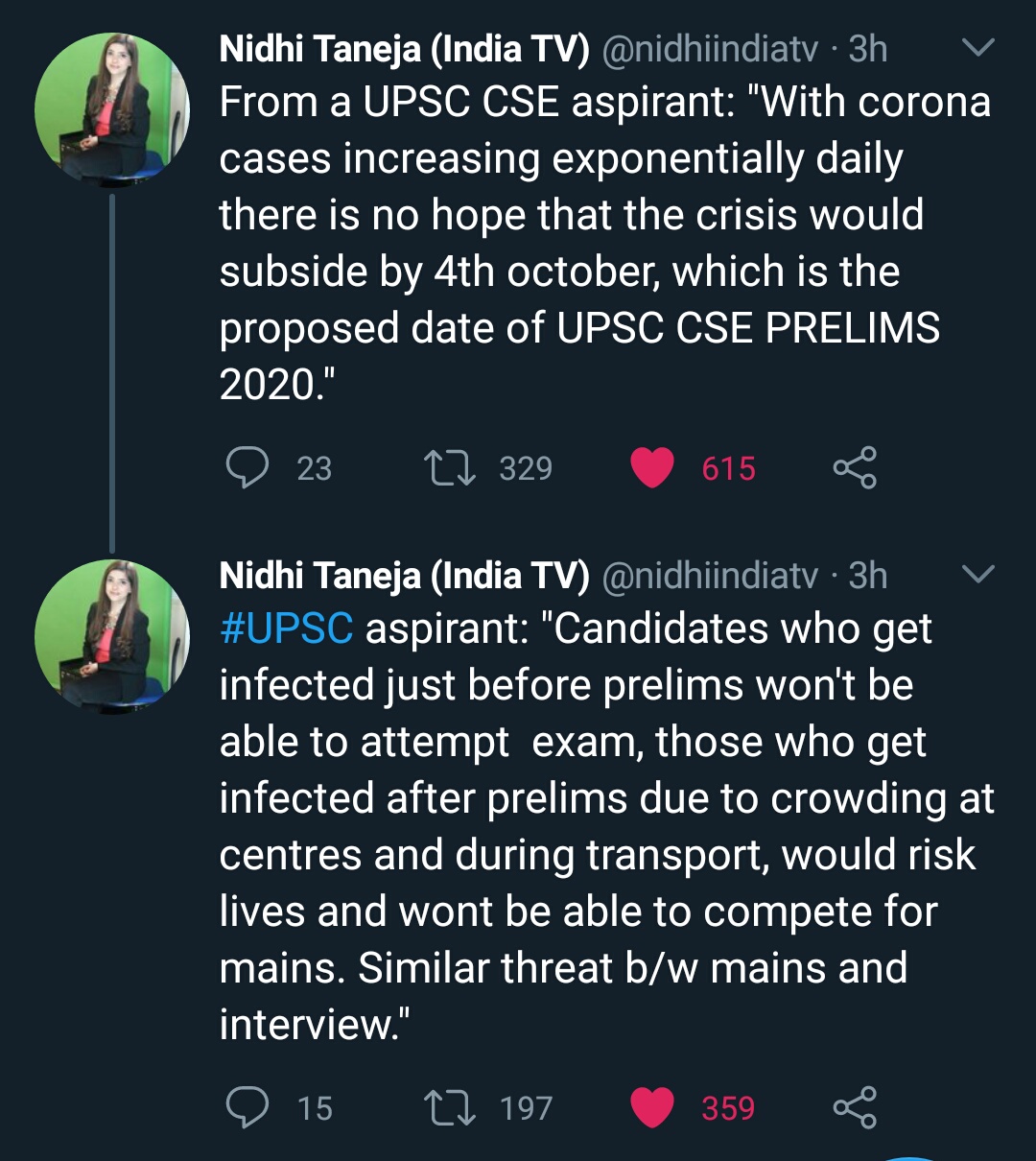Reply to the first corona cases tweet
1036x1161 pixels.
tap(247, 468)
